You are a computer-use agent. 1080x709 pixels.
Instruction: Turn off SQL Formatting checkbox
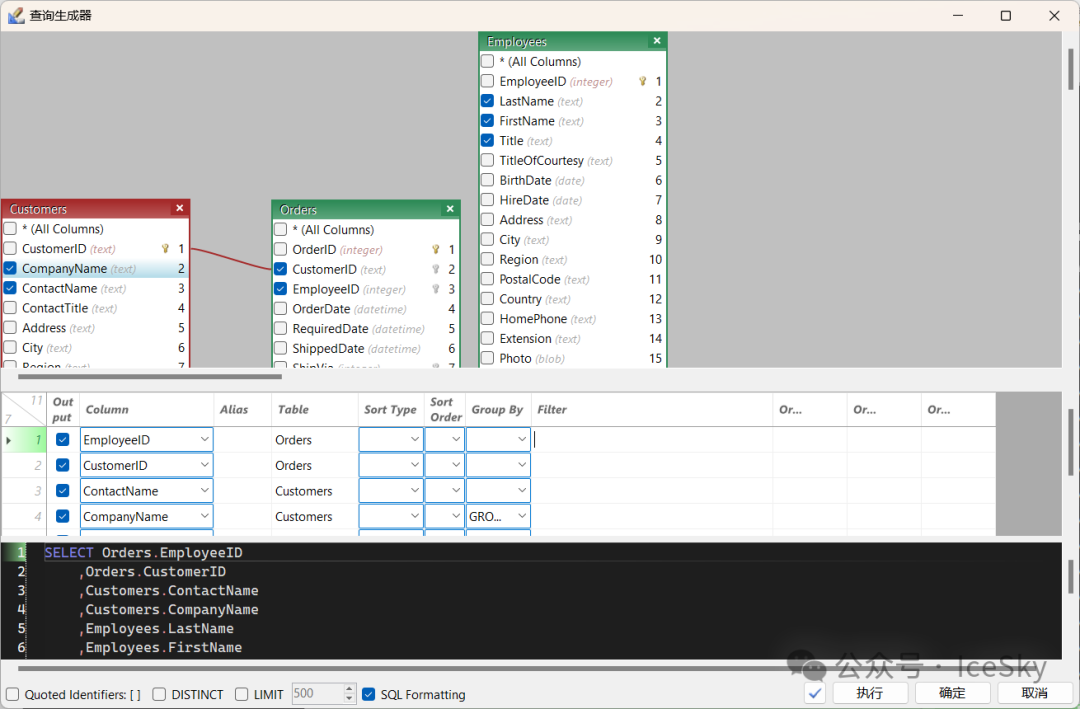tap(369, 694)
